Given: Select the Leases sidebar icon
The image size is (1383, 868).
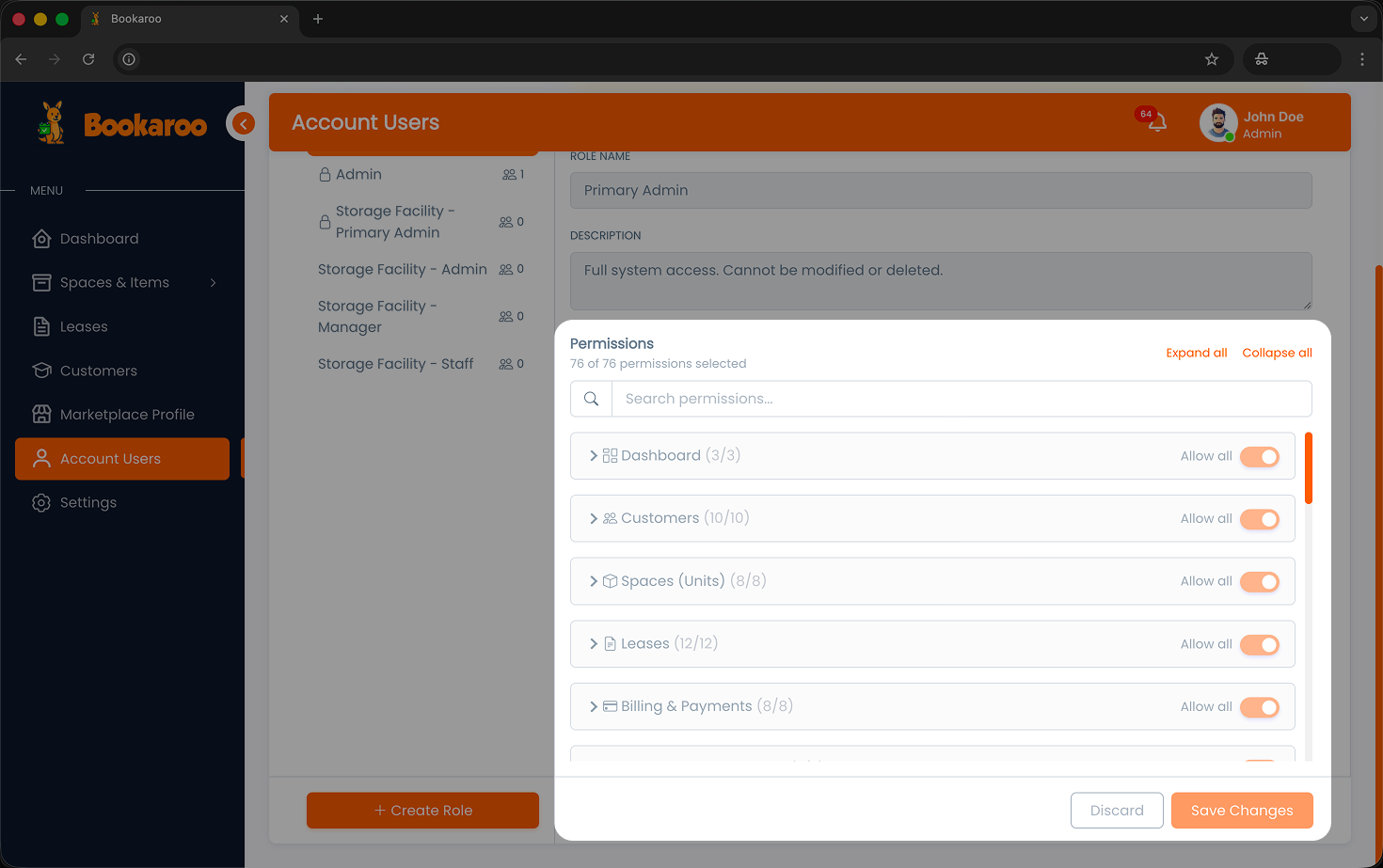Looking at the screenshot, I should 41,326.
